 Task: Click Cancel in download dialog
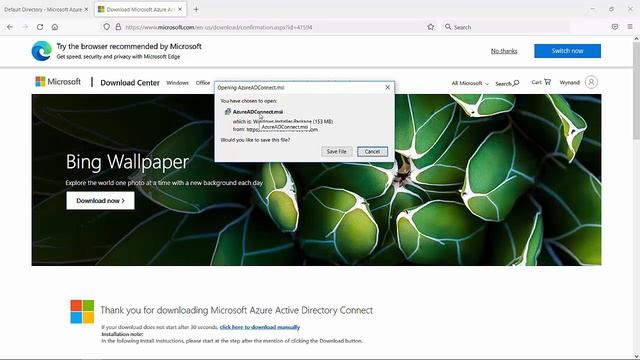click(372, 151)
